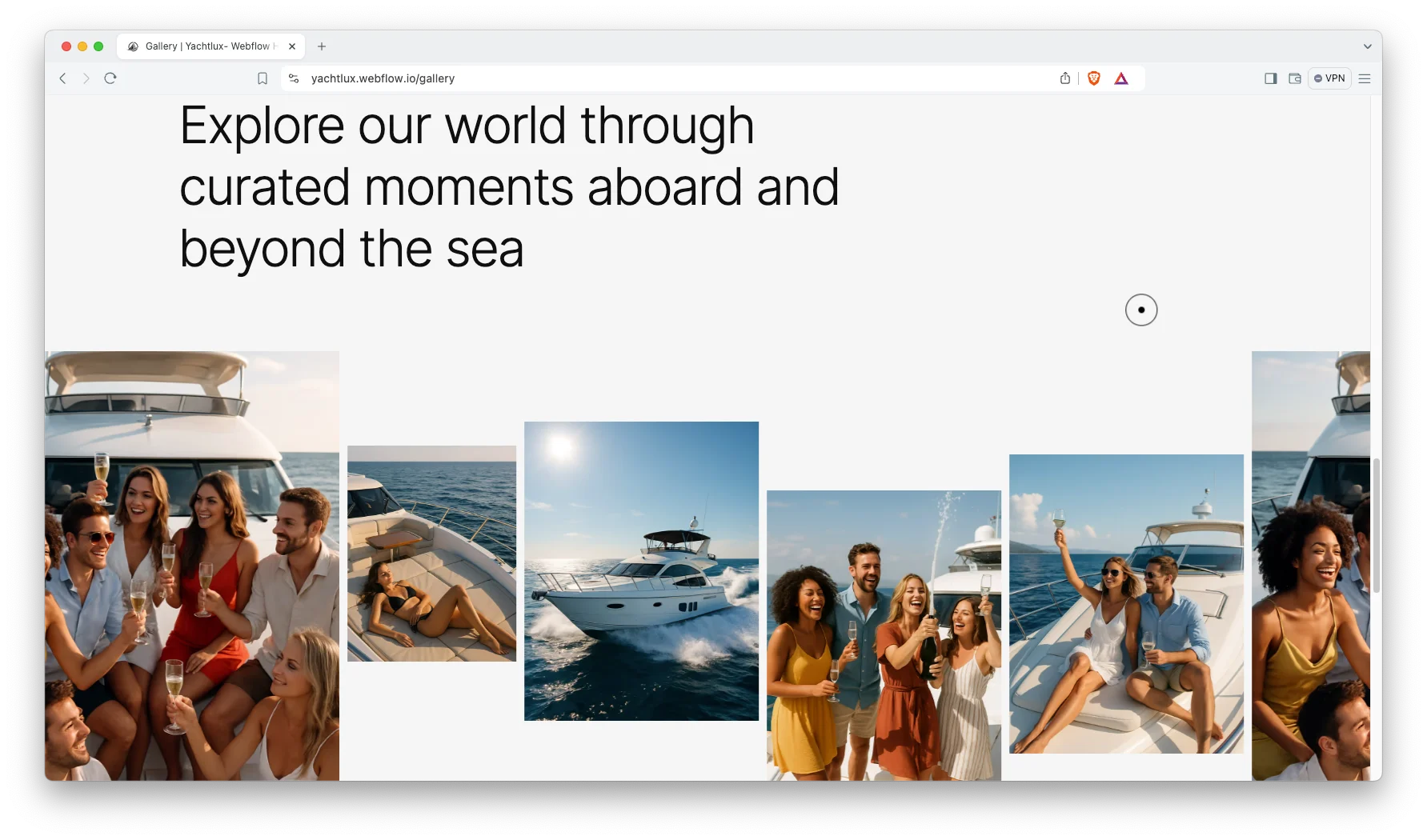
Task: Toggle the browser sidebar panel
Action: (x=1270, y=78)
